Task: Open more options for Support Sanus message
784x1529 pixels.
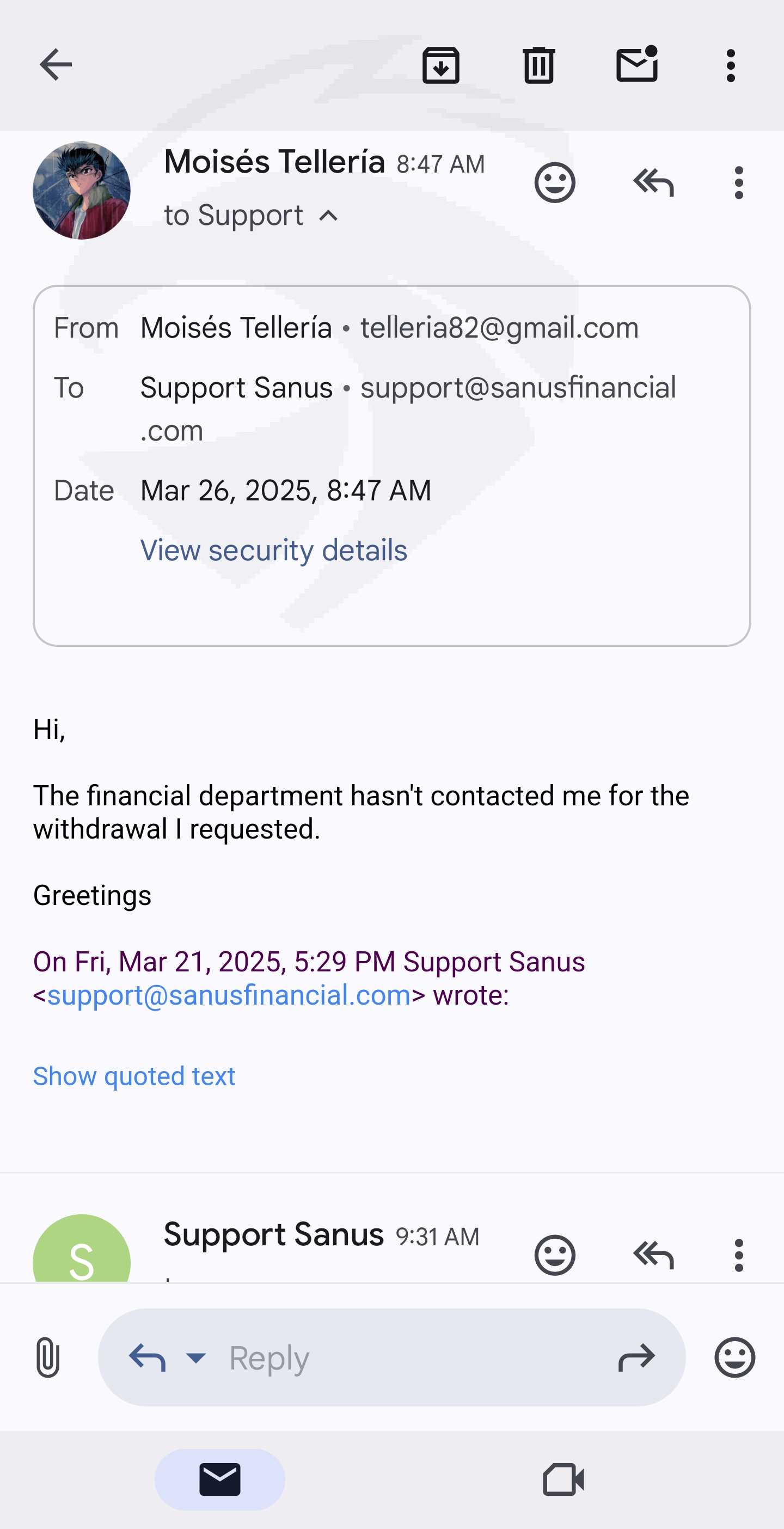Action: (738, 1255)
